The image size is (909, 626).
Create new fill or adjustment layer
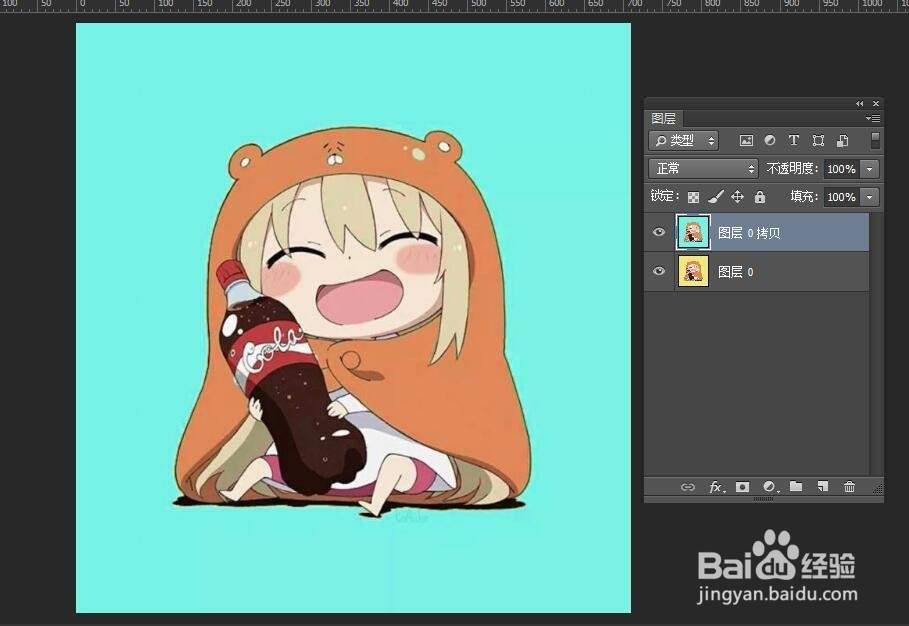(x=770, y=487)
